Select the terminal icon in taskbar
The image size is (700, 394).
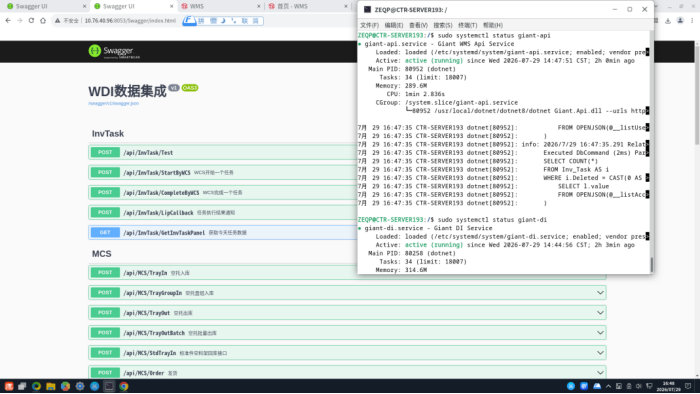(x=109, y=386)
